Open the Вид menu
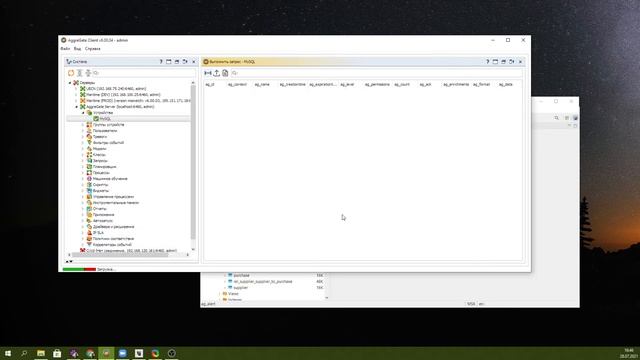The height and width of the screenshot is (360, 640). 77,49
